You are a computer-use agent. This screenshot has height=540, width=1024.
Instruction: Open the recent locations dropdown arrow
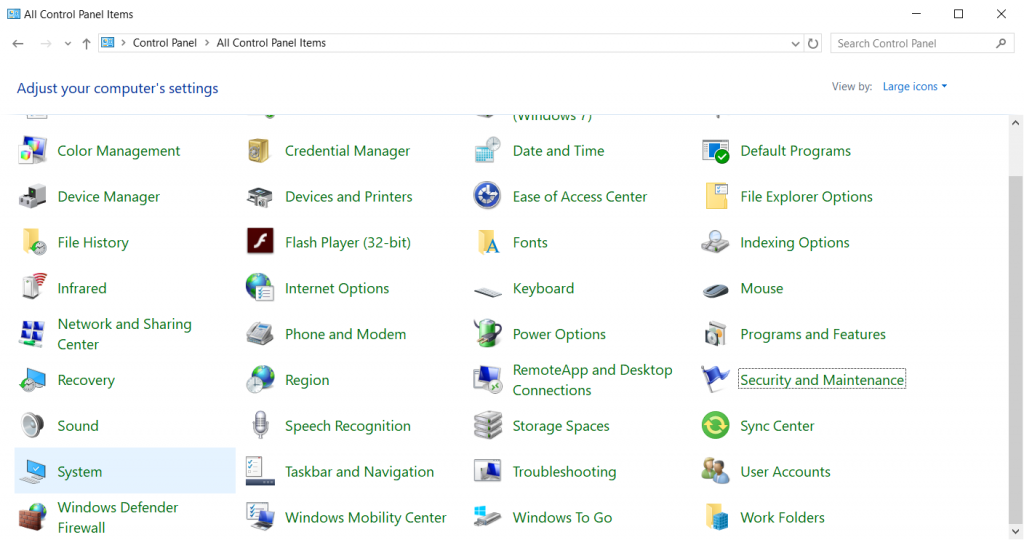click(x=67, y=44)
